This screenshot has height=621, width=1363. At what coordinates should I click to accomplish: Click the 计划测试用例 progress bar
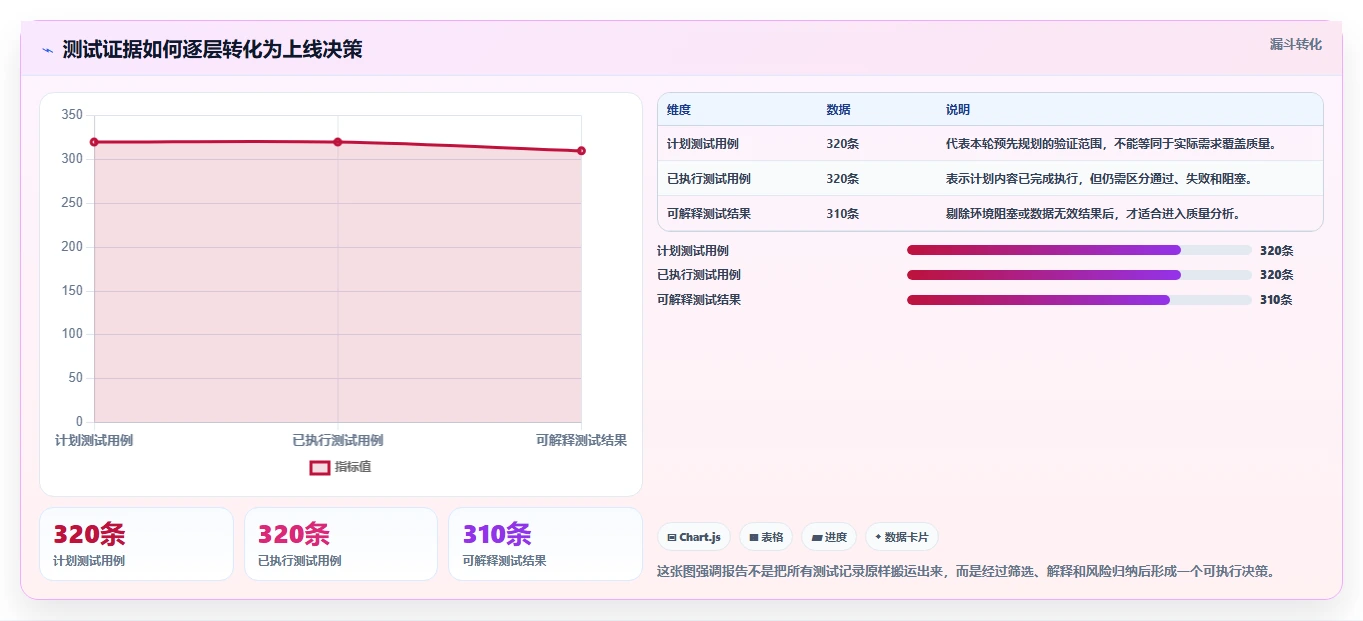pos(1079,250)
